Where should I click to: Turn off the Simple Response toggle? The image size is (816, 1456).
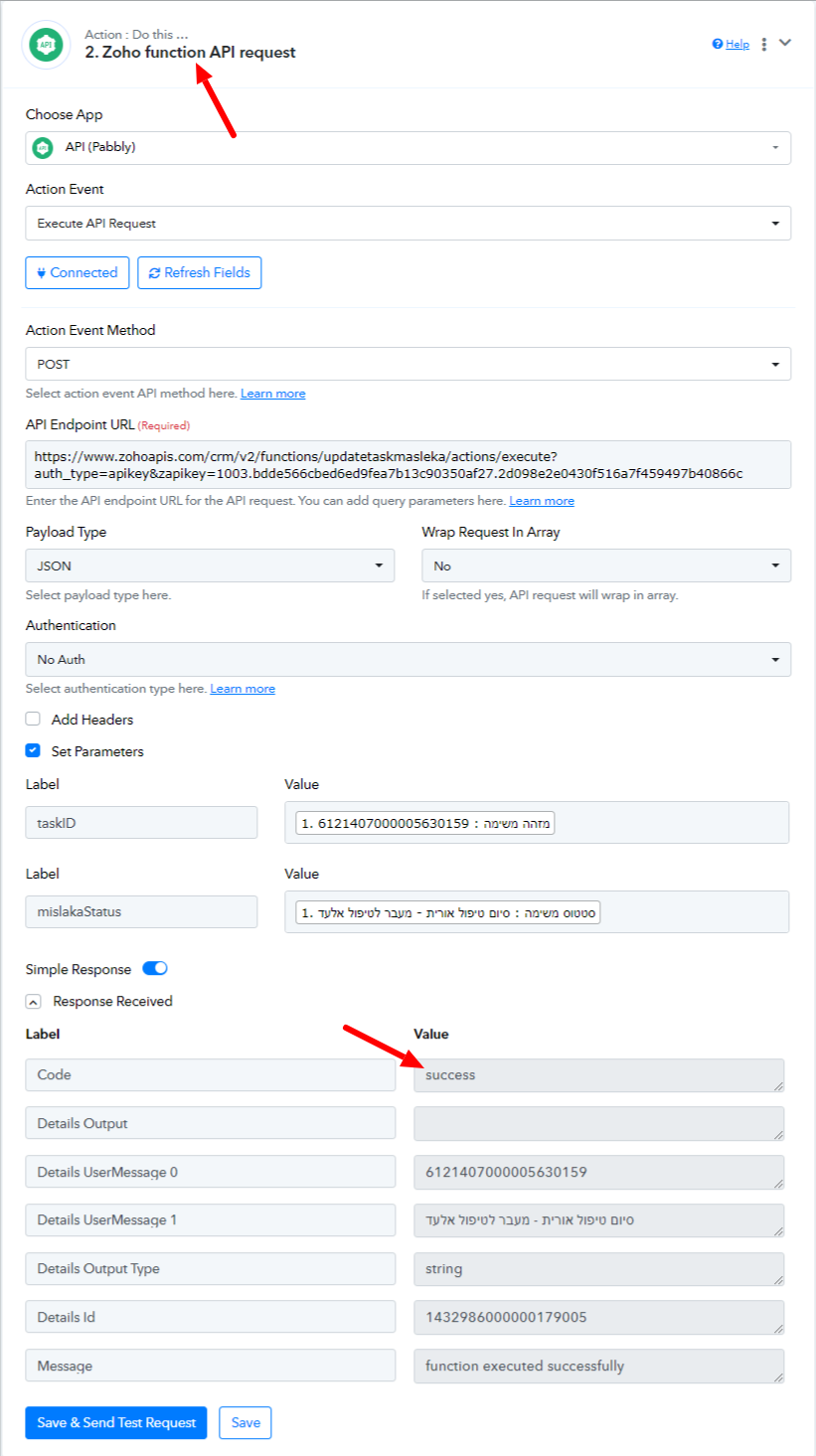click(156, 968)
